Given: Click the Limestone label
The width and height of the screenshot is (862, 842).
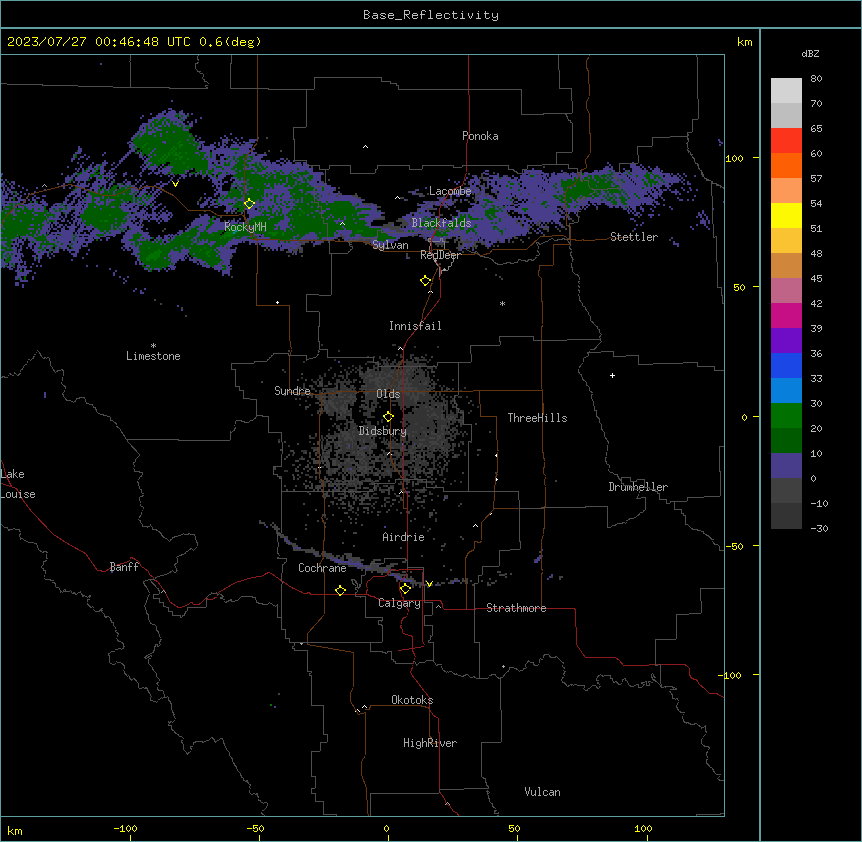Looking at the screenshot, I should coord(153,356).
